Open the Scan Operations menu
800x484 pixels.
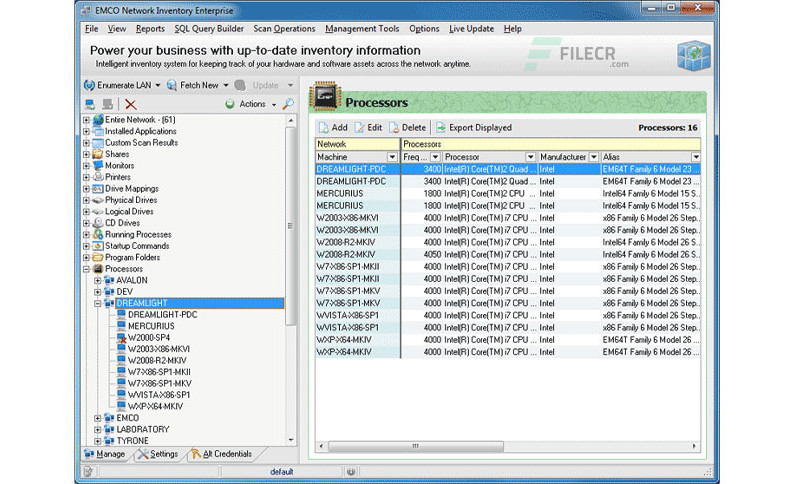point(284,29)
